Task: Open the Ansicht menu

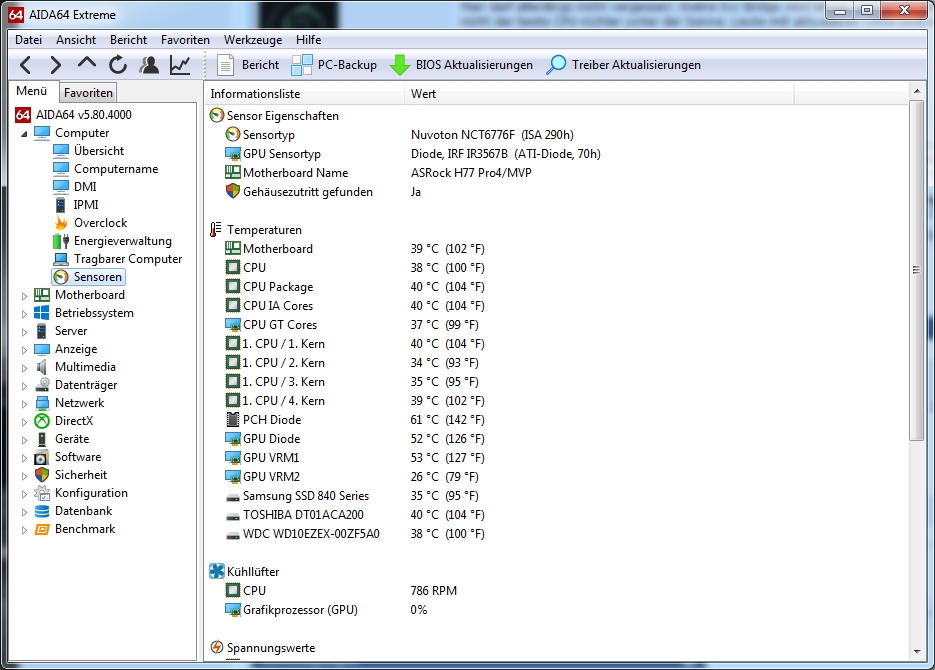Action: [x=76, y=40]
